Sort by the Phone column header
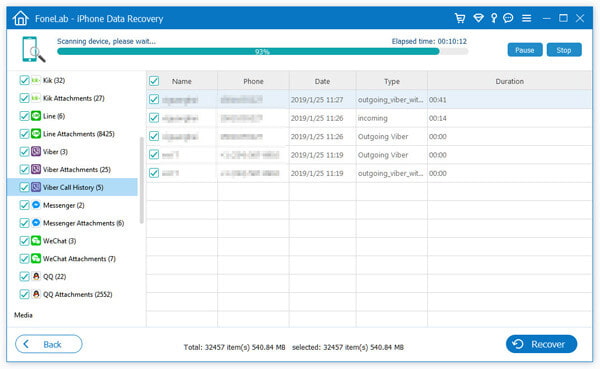This screenshot has width=600, height=369. tap(253, 81)
